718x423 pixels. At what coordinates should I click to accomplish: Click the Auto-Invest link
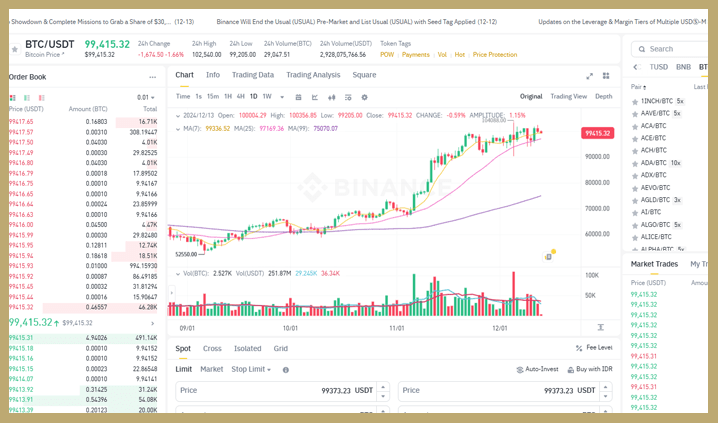point(537,369)
